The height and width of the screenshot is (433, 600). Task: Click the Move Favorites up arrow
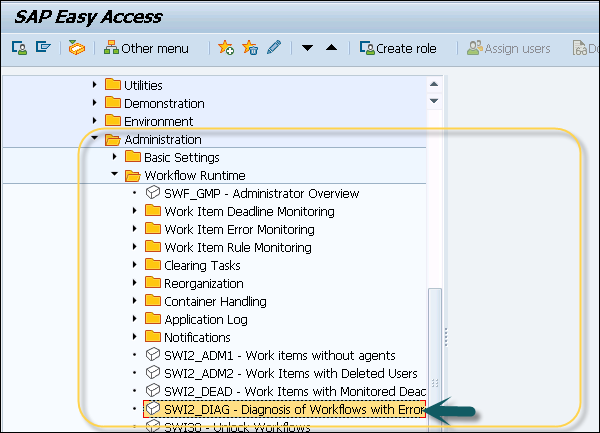pos(331,48)
